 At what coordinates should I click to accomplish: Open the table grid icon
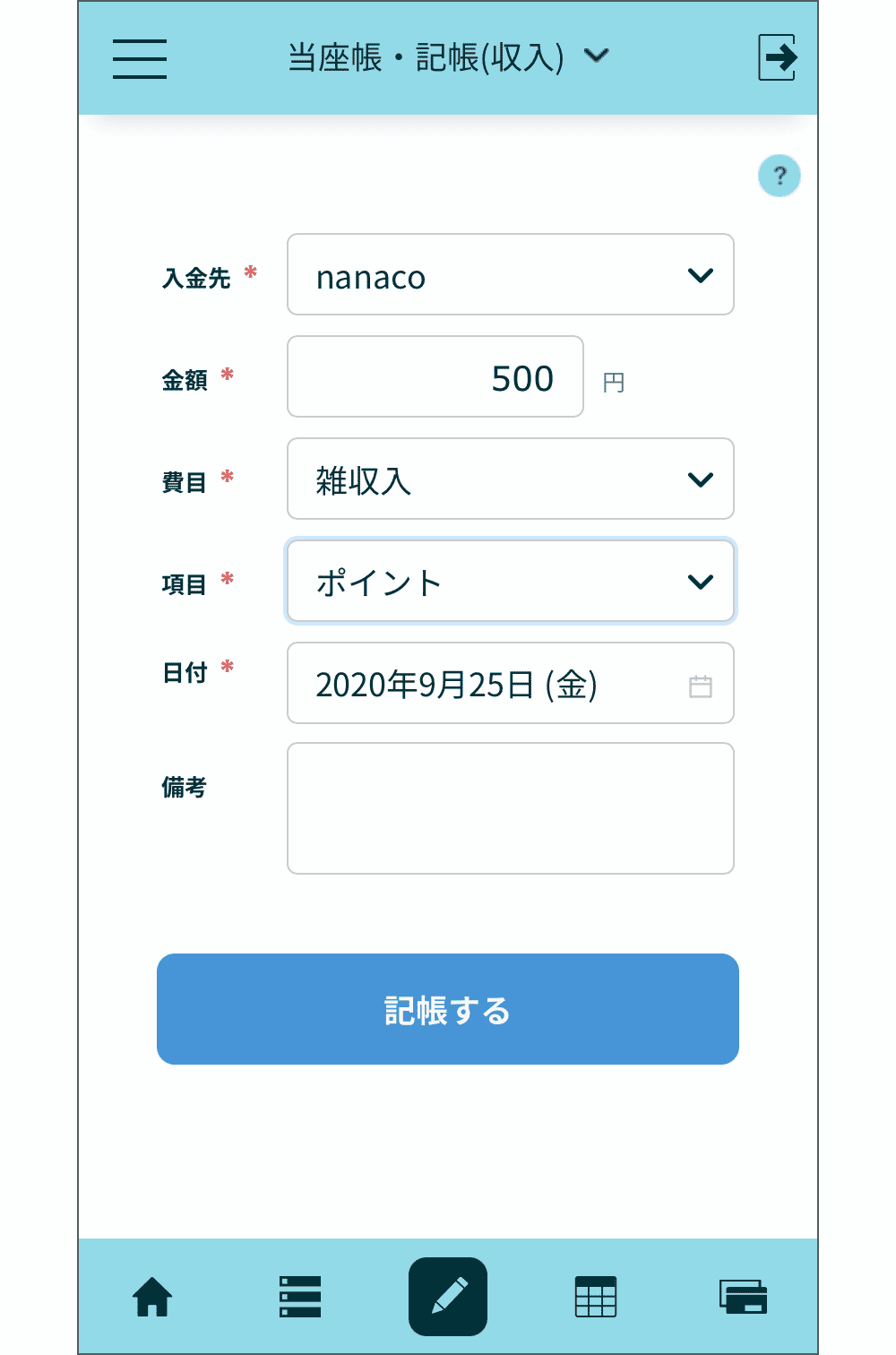[596, 1297]
